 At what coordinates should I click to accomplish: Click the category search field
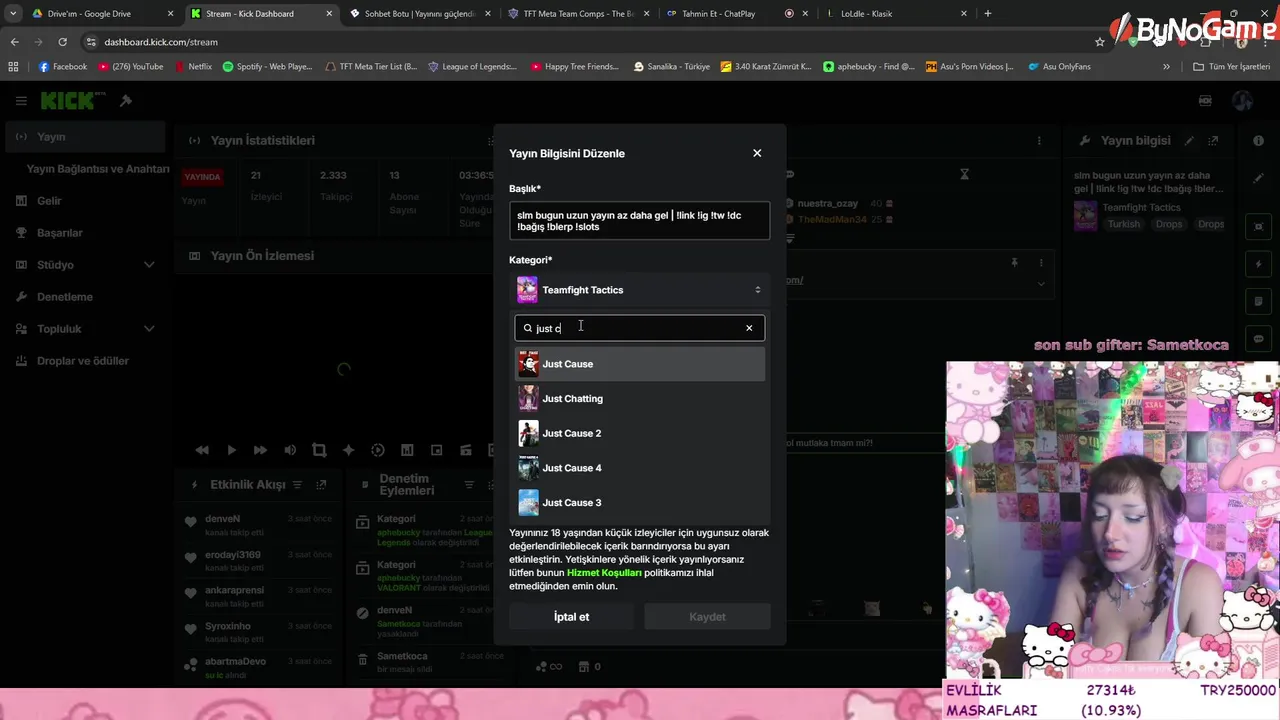point(639,328)
